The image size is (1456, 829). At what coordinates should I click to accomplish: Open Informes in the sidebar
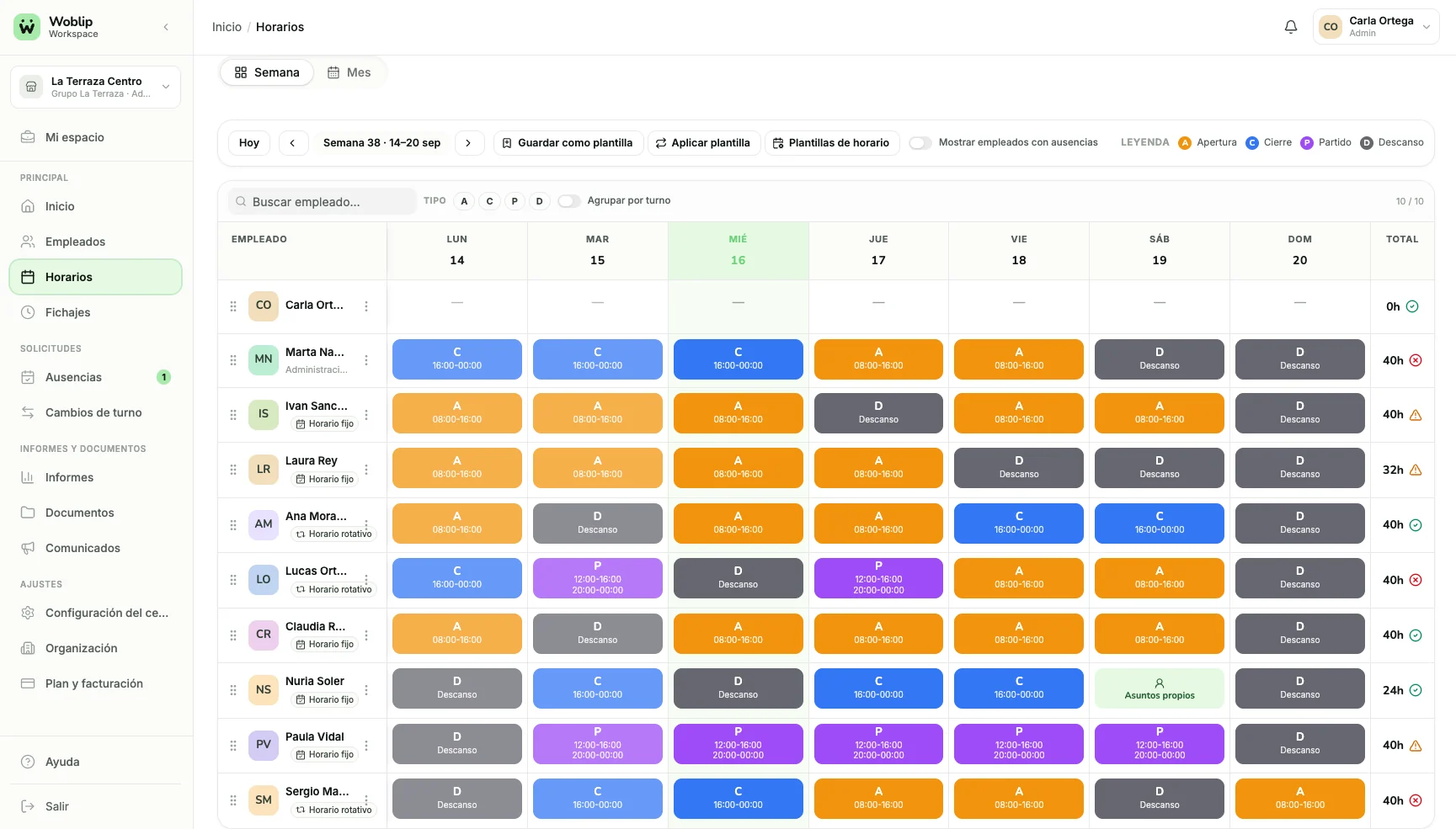pos(96,477)
